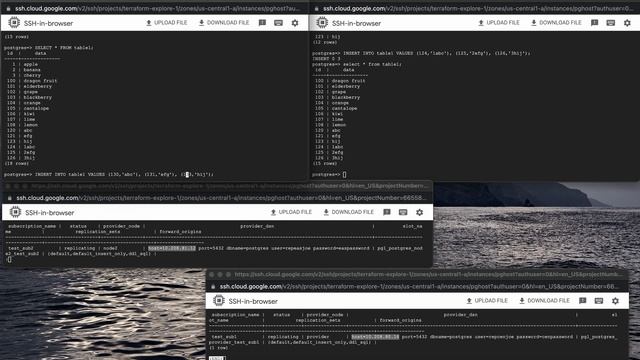Click 'test_sub2' subscription name in terminal
This screenshot has height=360, width=640.
pos(21,249)
